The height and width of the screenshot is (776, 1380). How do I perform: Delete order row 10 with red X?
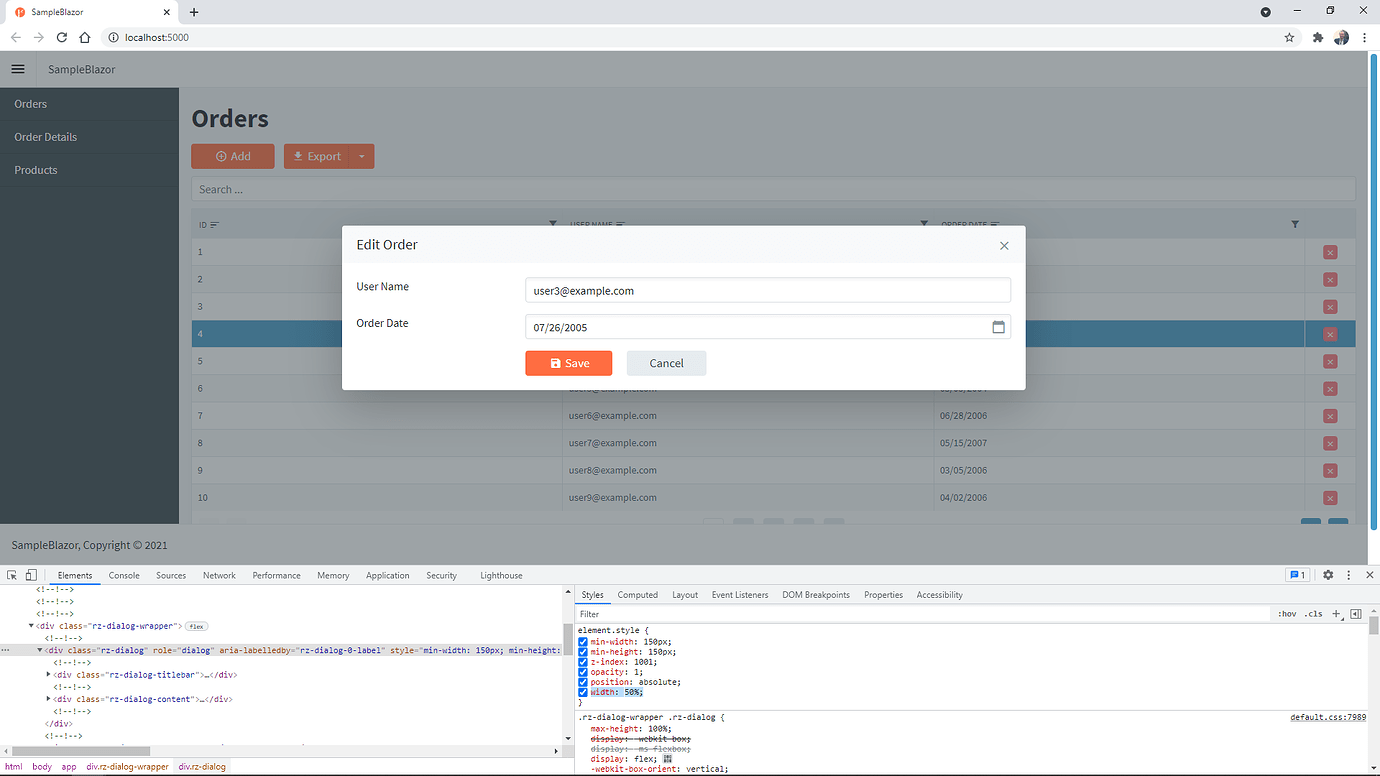click(1330, 498)
